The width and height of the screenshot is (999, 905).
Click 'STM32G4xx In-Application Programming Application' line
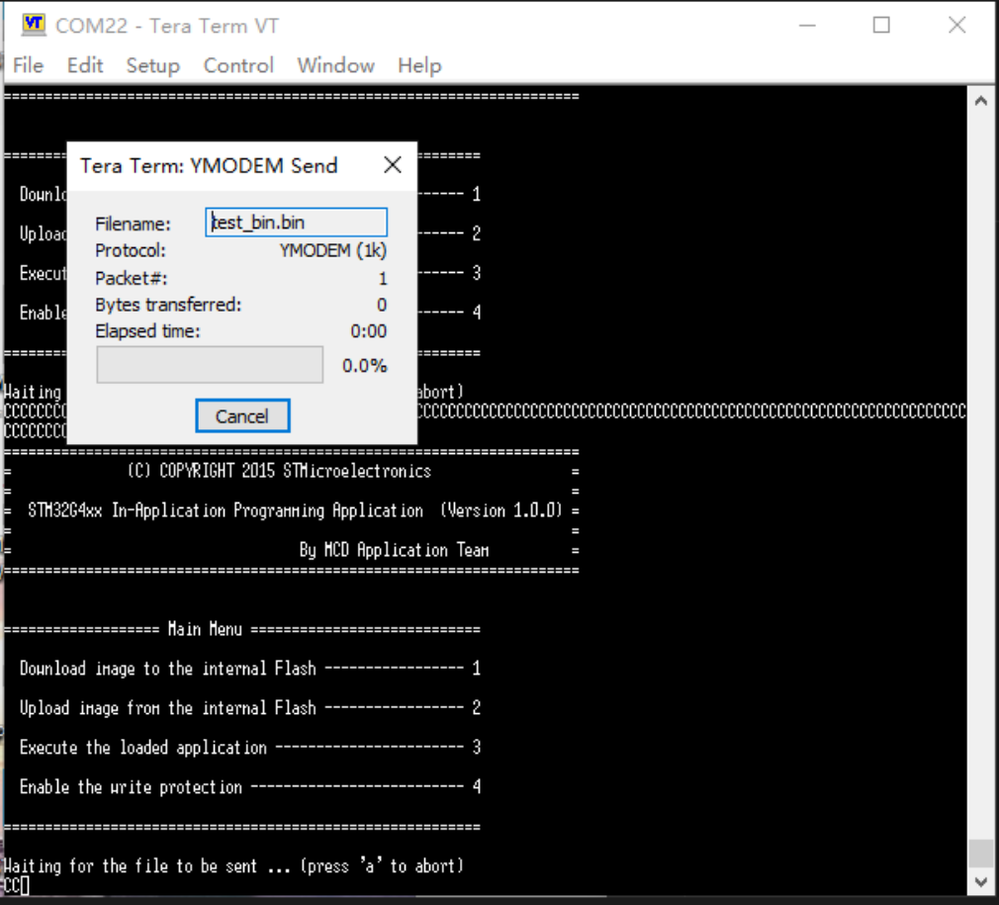(225, 510)
